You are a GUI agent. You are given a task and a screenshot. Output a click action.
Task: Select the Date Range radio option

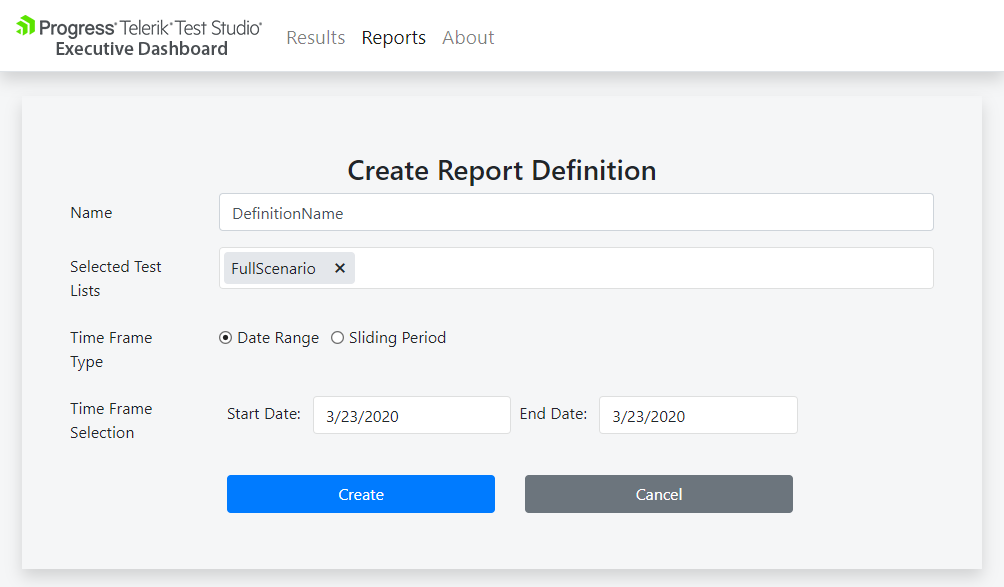point(225,337)
